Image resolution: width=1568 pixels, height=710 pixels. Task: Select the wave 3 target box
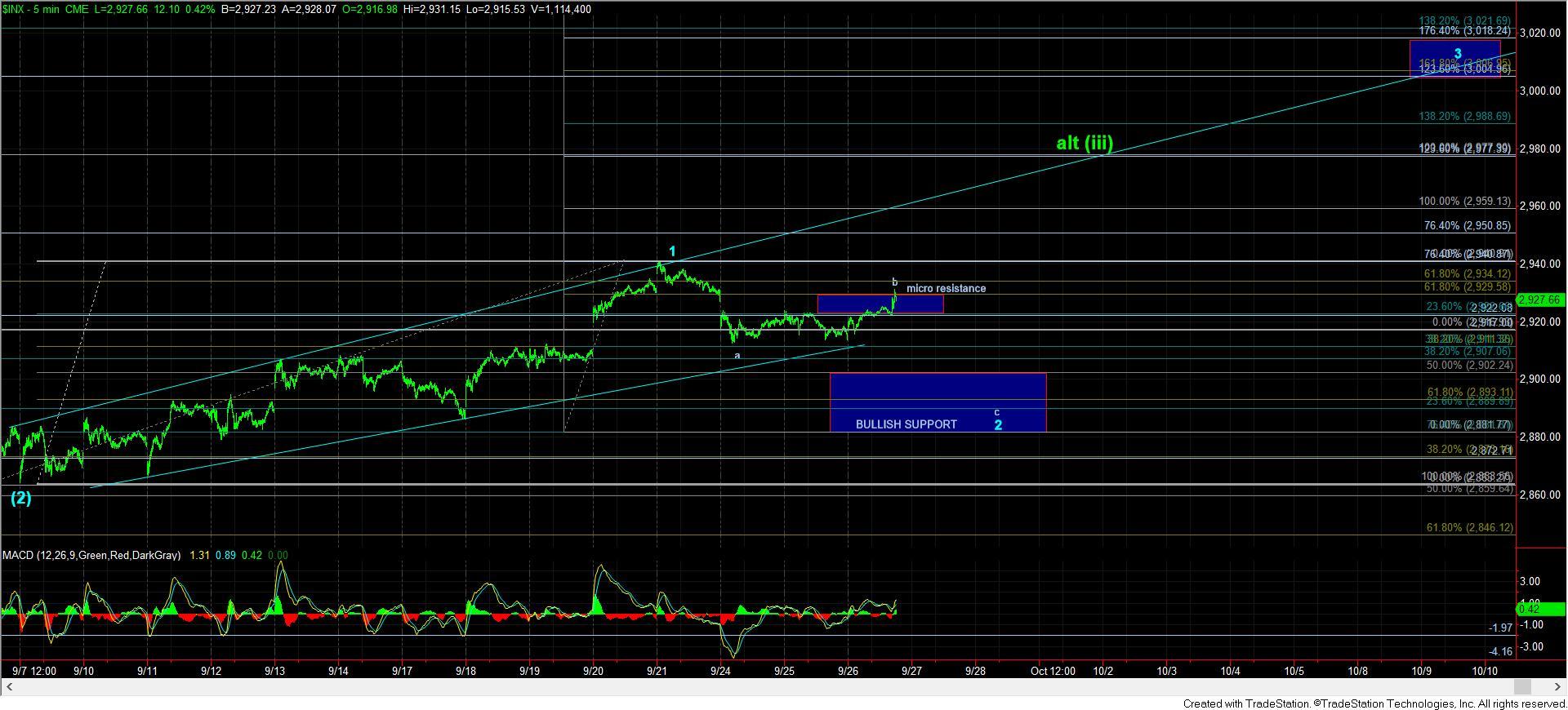(x=1454, y=59)
